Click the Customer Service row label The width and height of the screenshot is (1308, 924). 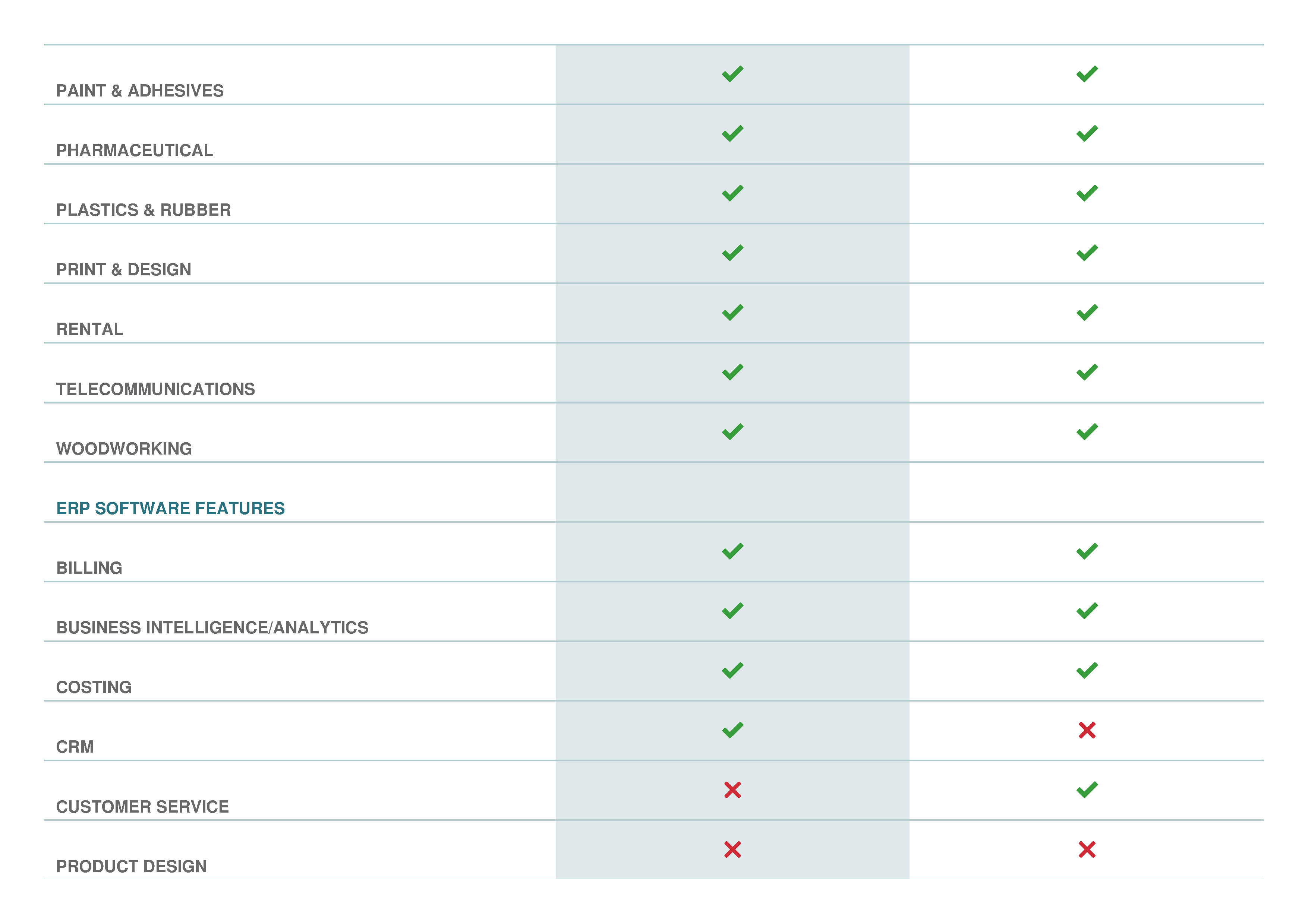(142, 807)
